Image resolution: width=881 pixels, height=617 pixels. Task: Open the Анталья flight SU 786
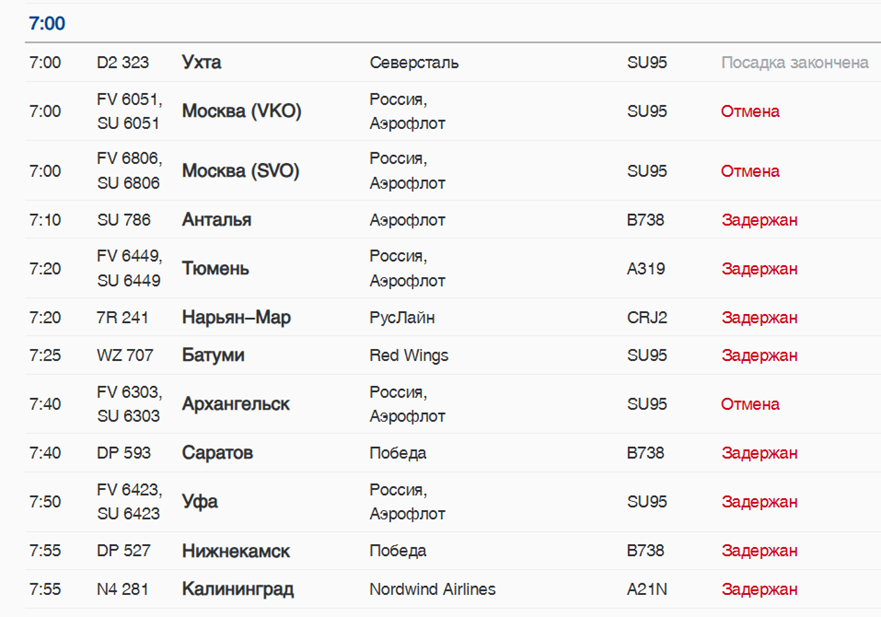pos(216,220)
